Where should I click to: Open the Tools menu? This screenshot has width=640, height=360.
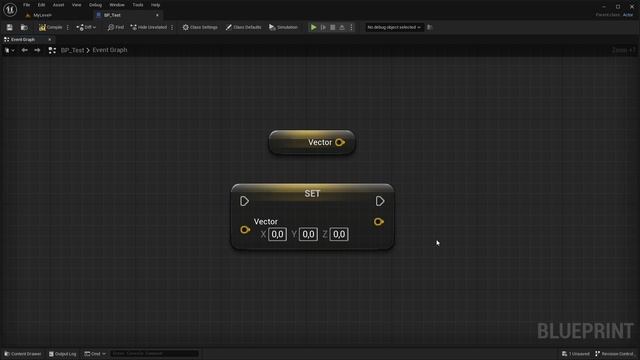point(138,5)
